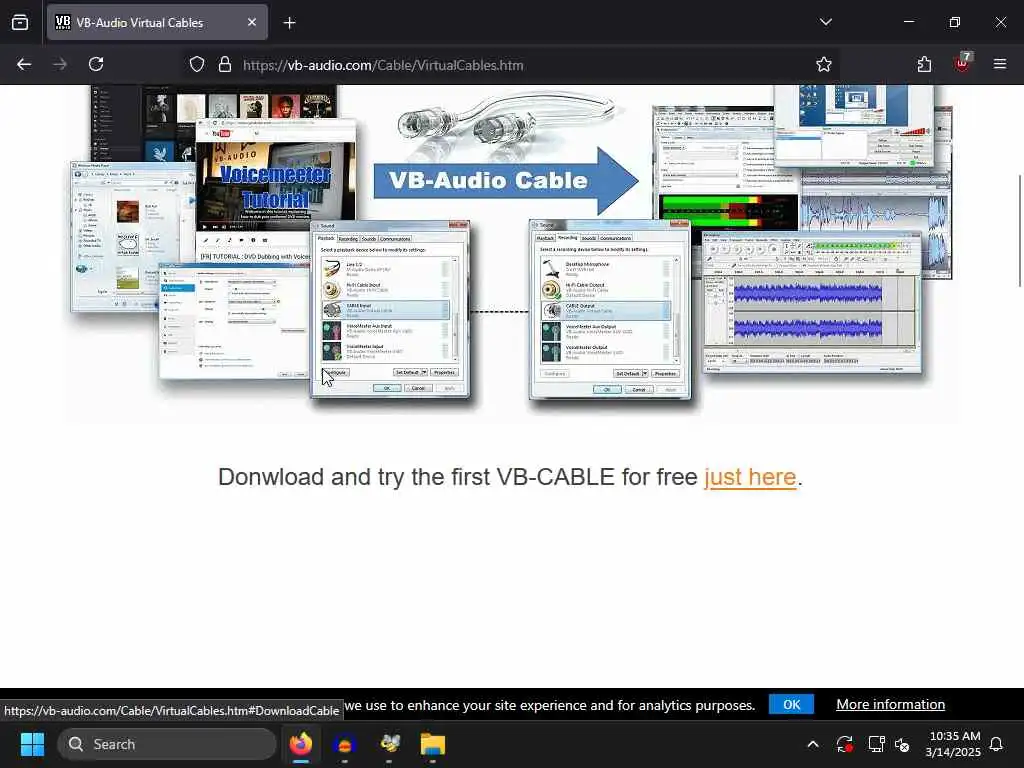Select the VB-Audio Virtual Cables tab
Viewport: 1024px width, 768px height.
[157, 23]
